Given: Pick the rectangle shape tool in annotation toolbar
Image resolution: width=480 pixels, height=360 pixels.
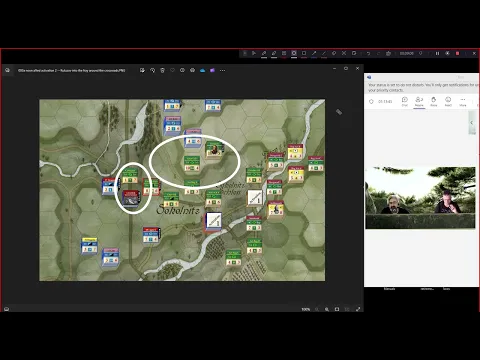Looking at the screenshot, I should [x=304, y=53].
